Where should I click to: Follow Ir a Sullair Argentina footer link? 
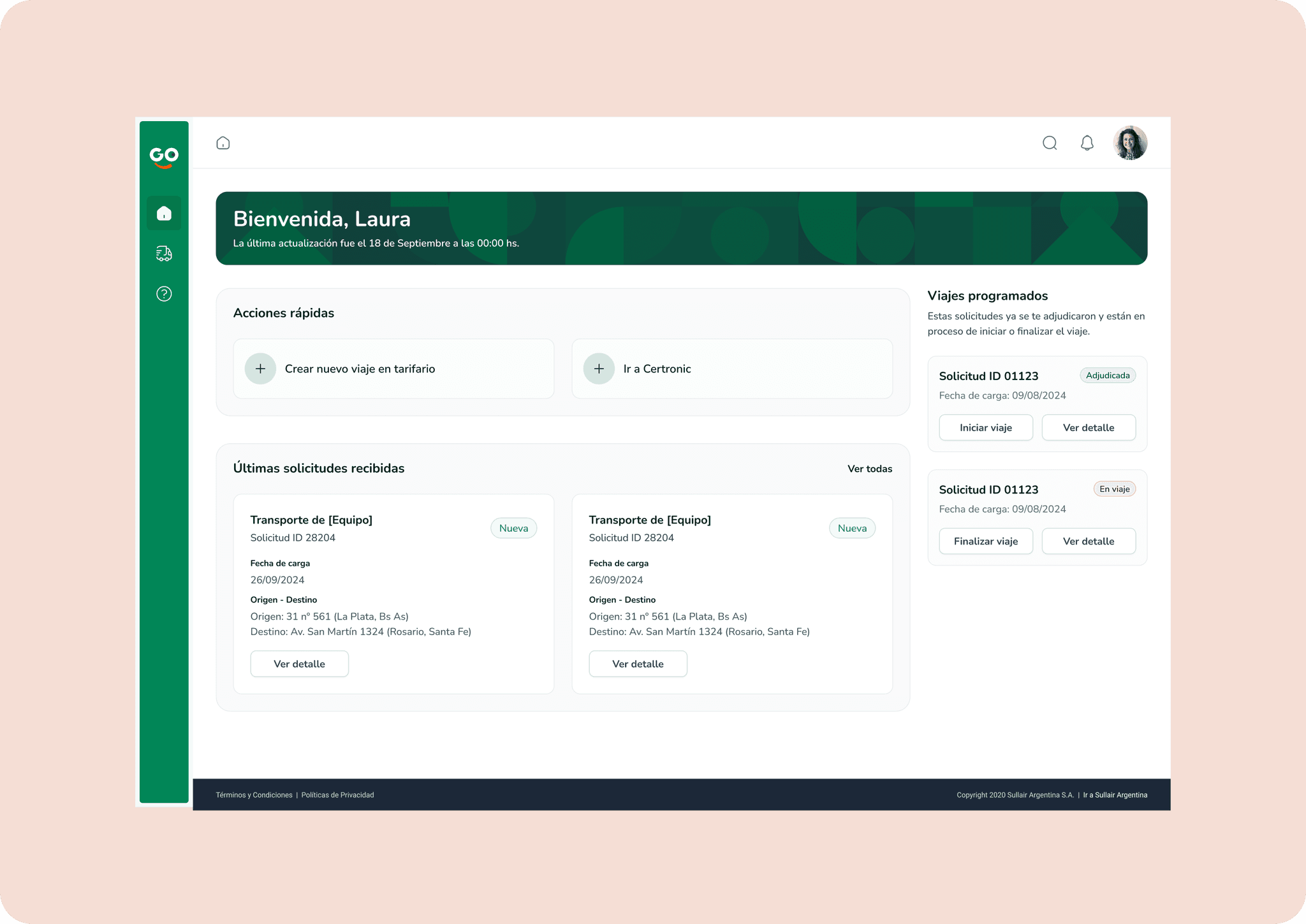(x=1115, y=795)
